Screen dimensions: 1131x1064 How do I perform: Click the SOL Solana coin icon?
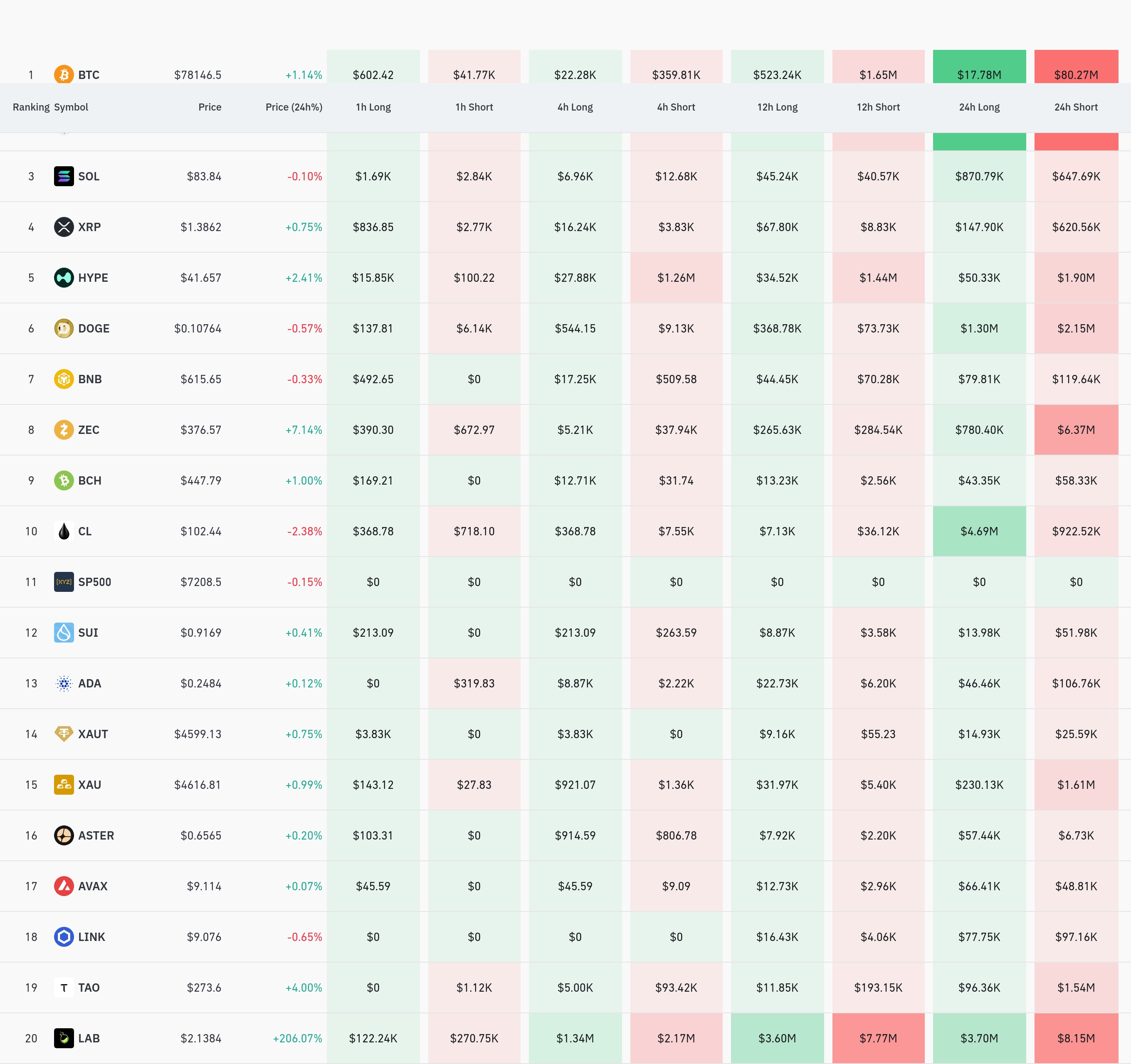[x=64, y=176]
